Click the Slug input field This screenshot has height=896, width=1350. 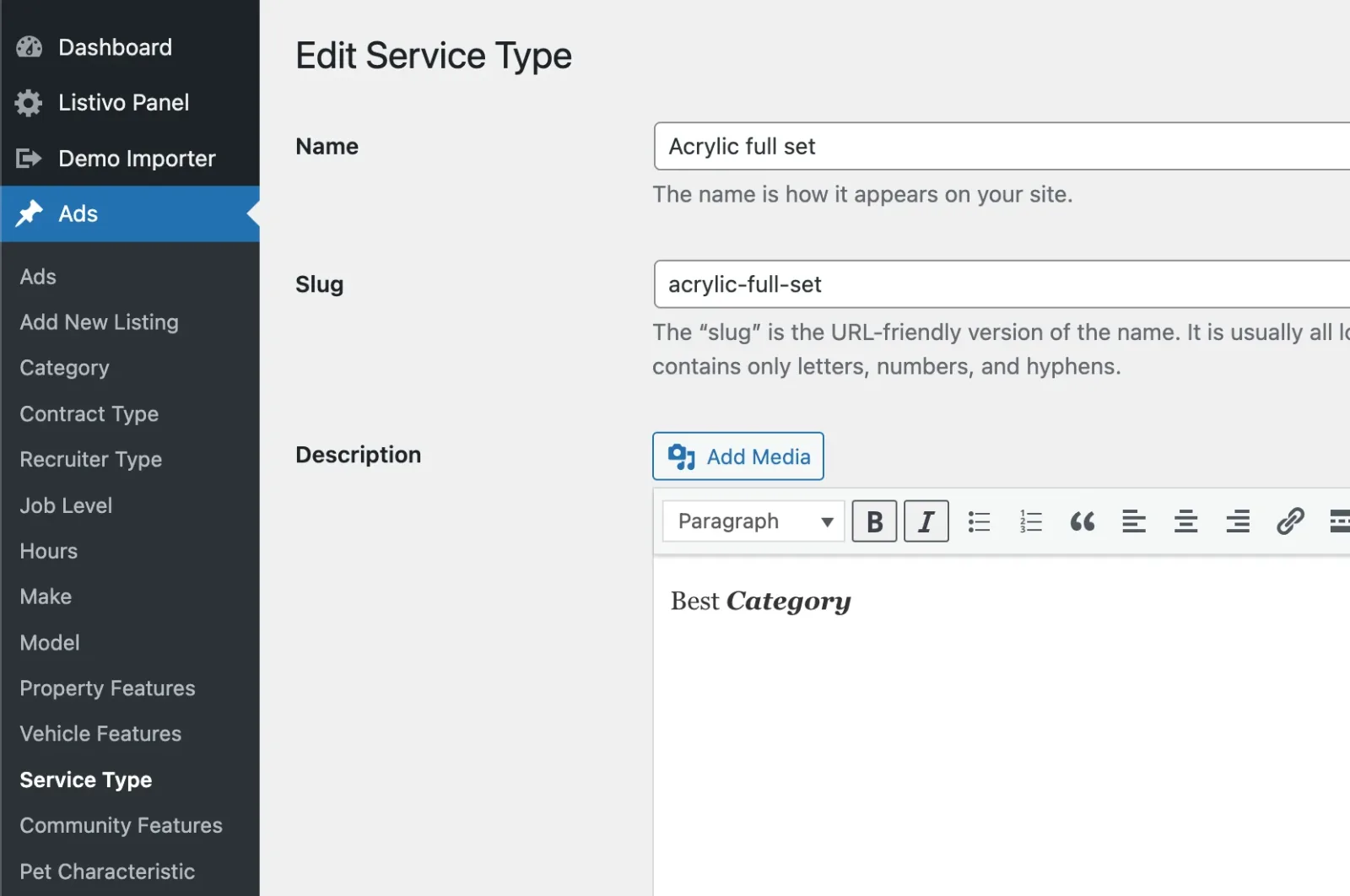point(1002,284)
